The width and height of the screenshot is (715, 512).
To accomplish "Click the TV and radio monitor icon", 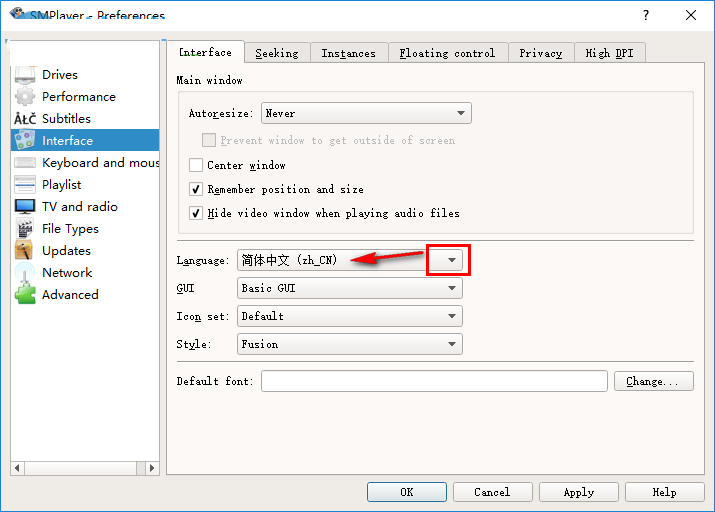I will point(25,207).
